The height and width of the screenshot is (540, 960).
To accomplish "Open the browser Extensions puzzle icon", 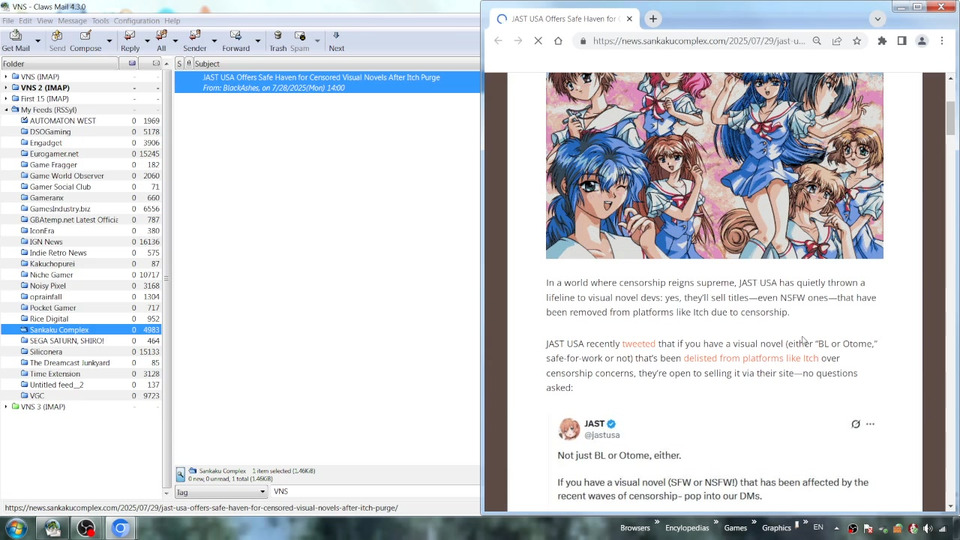I will pos(882,41).
